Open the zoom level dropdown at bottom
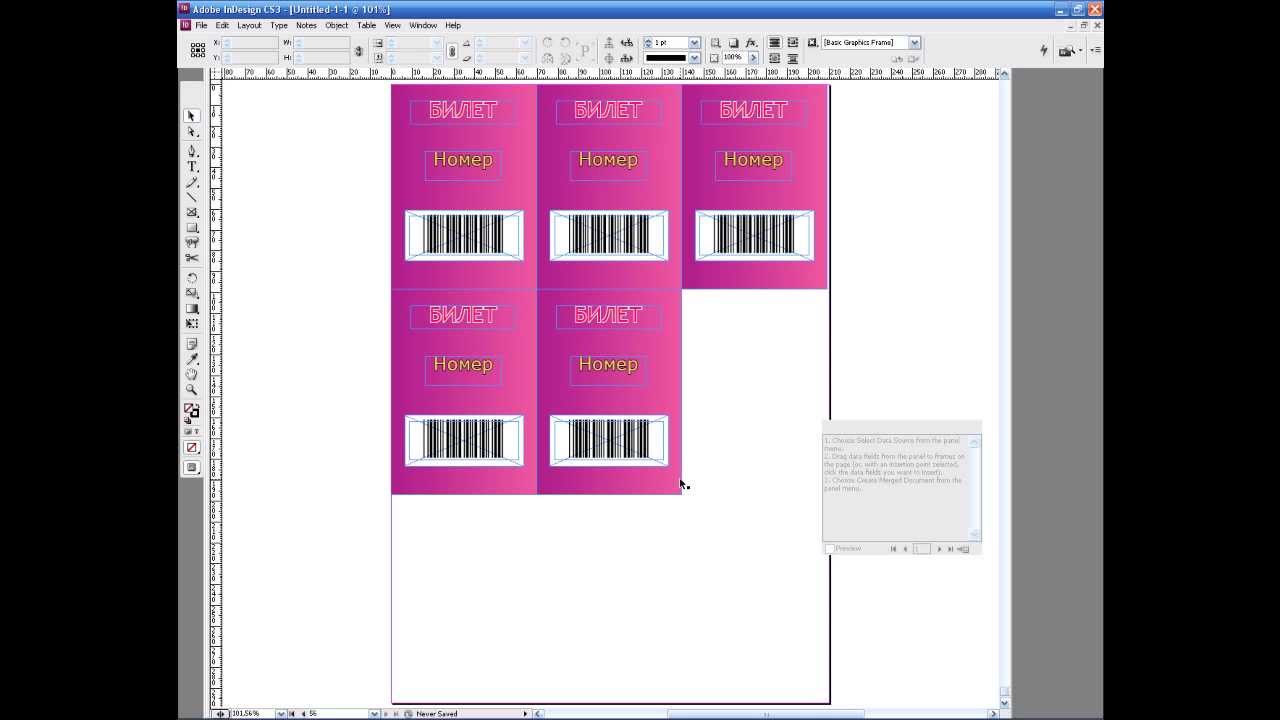 click(280, 714)
